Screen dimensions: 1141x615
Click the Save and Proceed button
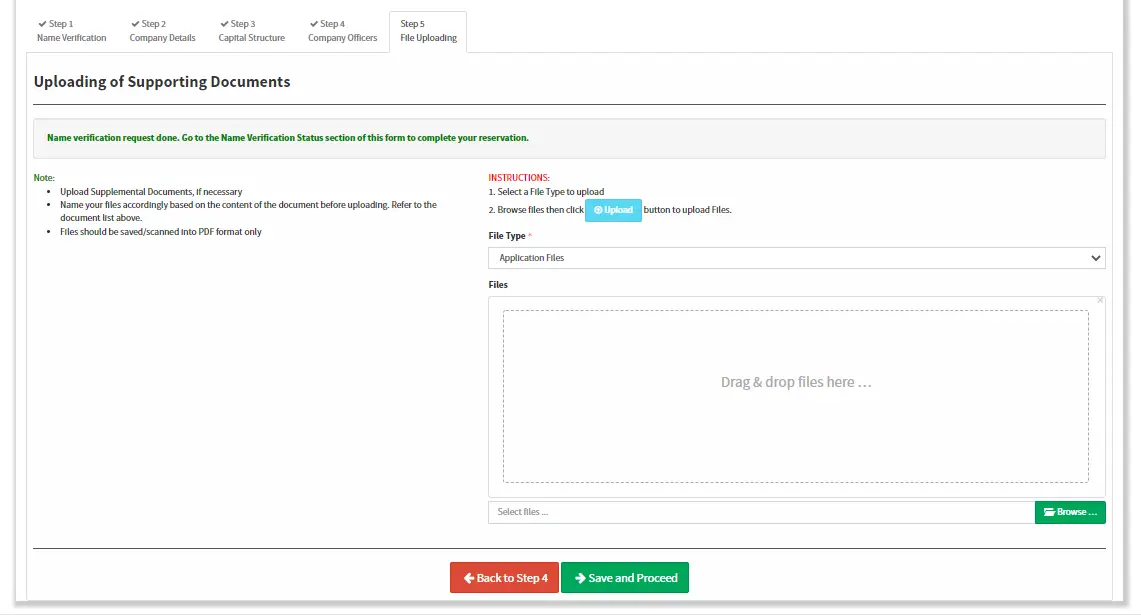tap(625, 577)
